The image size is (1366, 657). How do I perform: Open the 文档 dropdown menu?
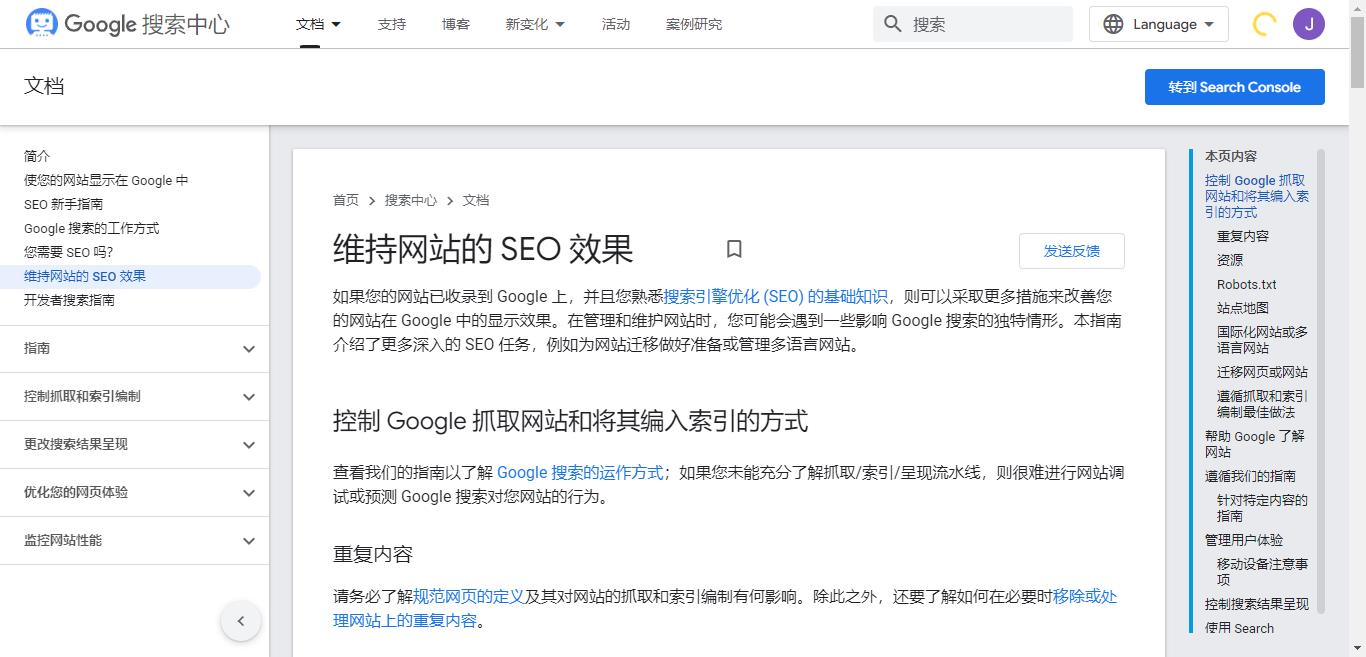[318, 23]
